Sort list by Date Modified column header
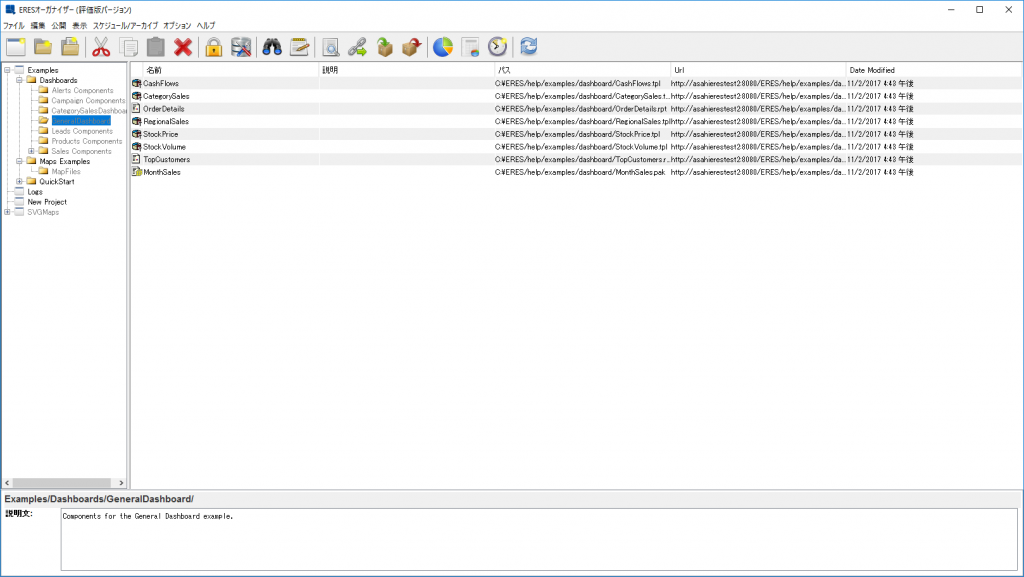The height and width of the screenshot is (577, 1024). tap(872, 70)
